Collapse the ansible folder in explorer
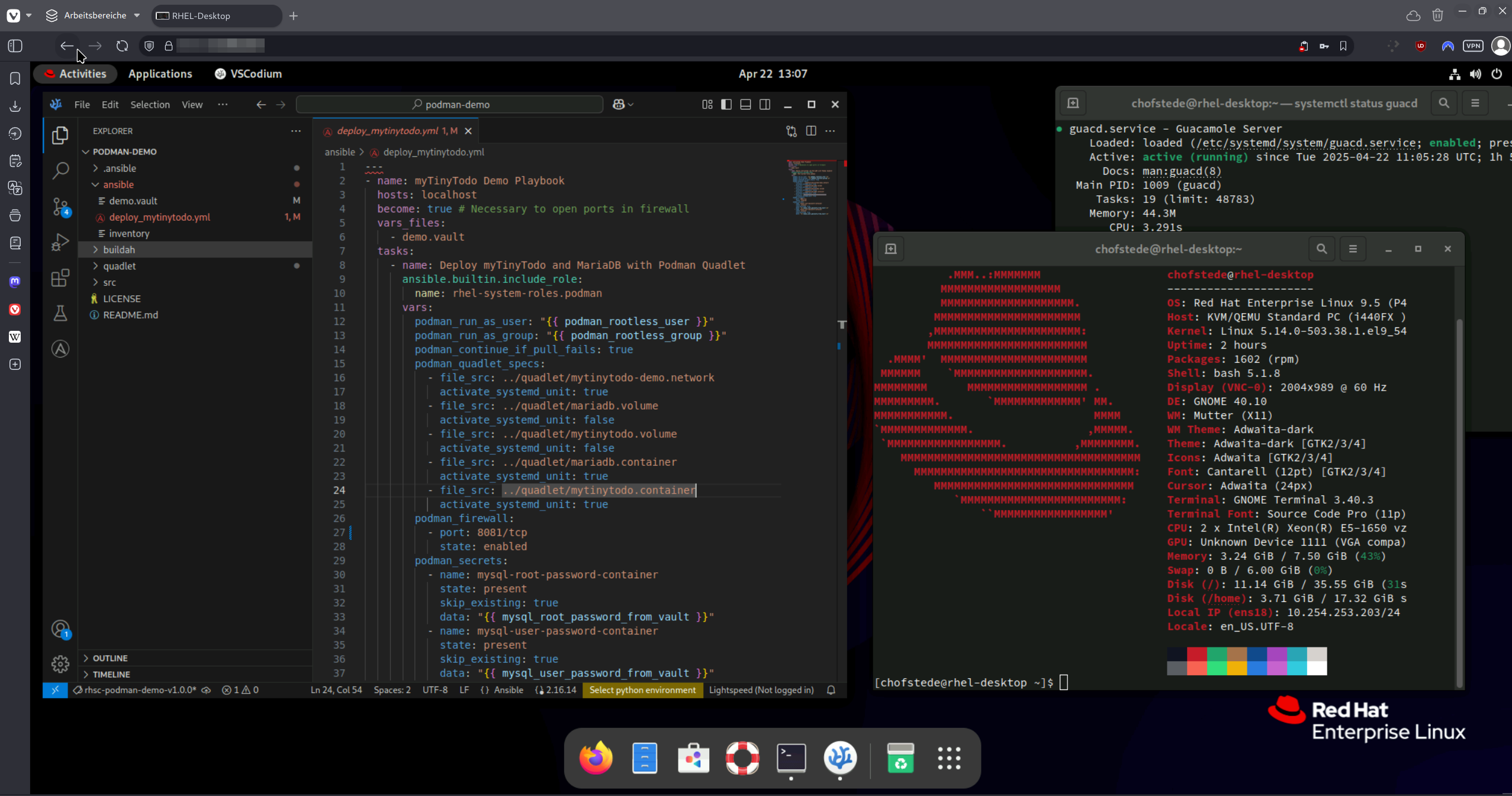The height and width of the screenshot is (796, 1512). 118,185
